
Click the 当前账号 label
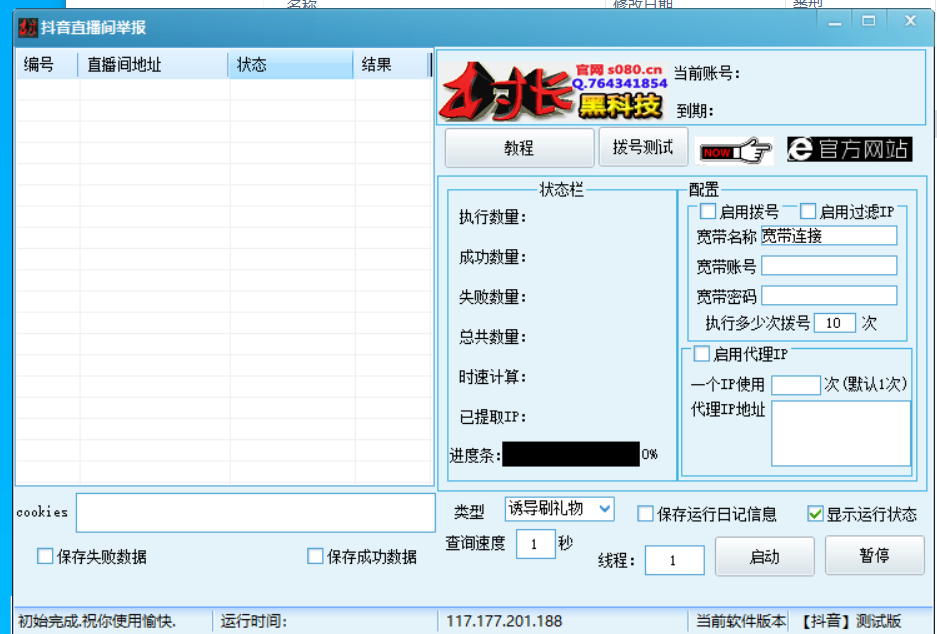click(x=707, y=73)
